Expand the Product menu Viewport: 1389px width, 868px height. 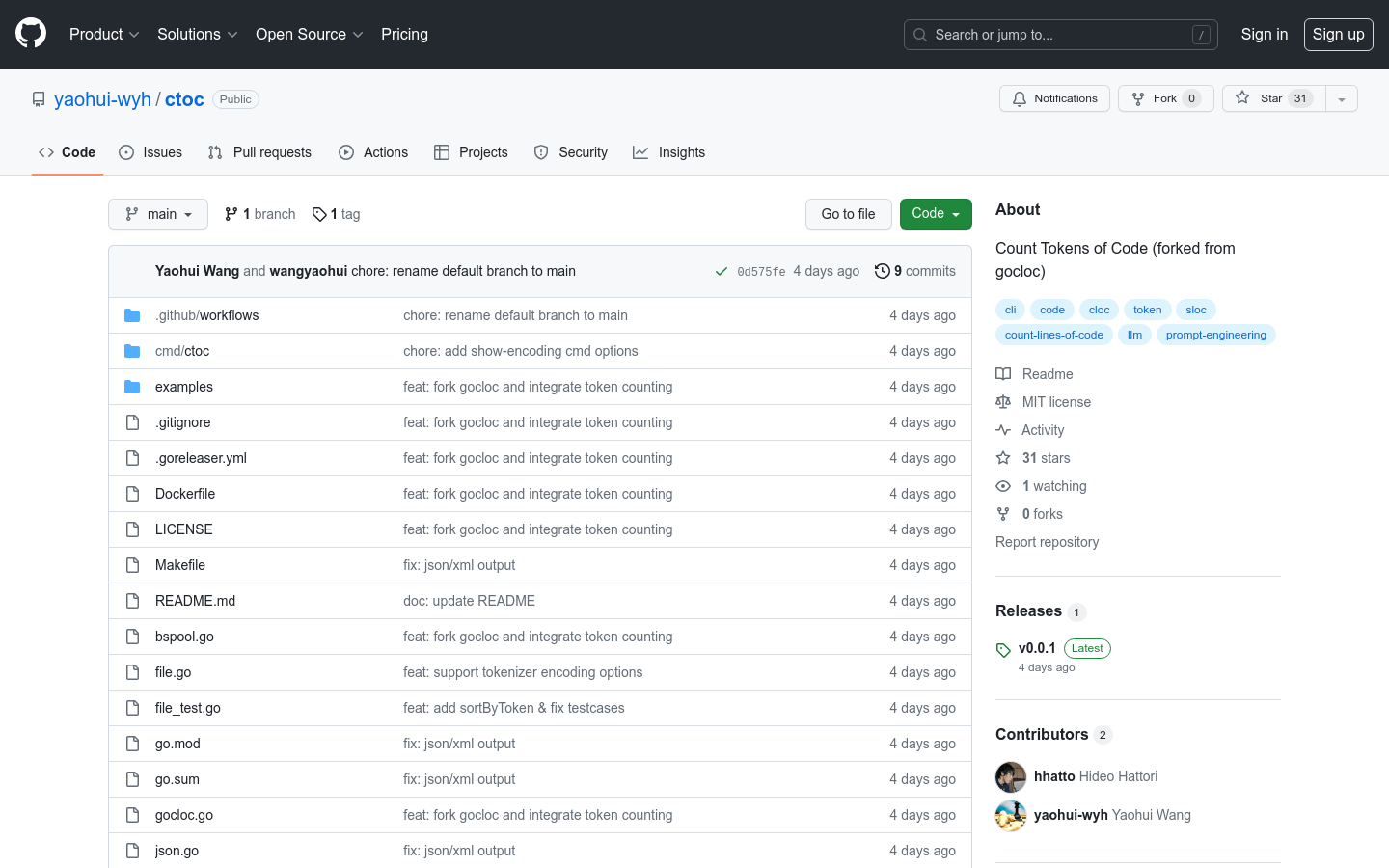click(104, 34)
